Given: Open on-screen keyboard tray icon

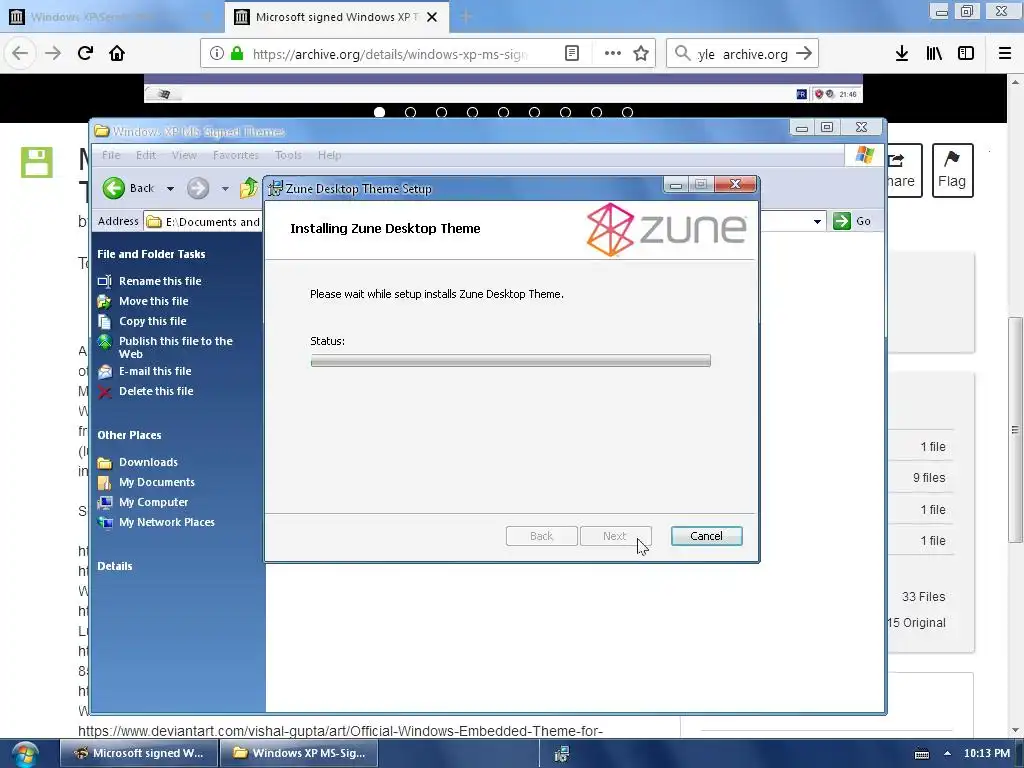Looking at the screenshot, I should 921,754.
